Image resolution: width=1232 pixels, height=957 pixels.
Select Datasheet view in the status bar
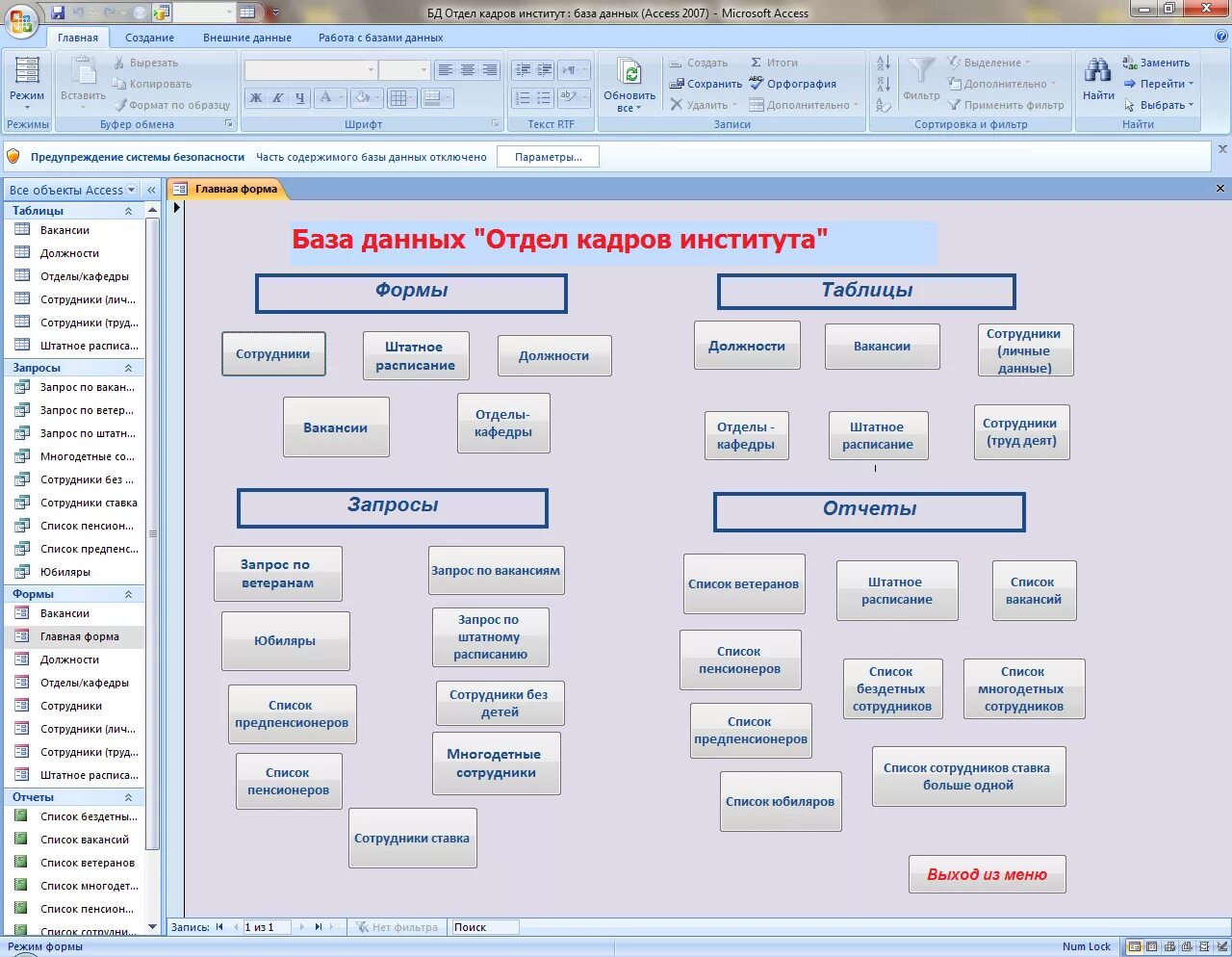click(1153, 947)
